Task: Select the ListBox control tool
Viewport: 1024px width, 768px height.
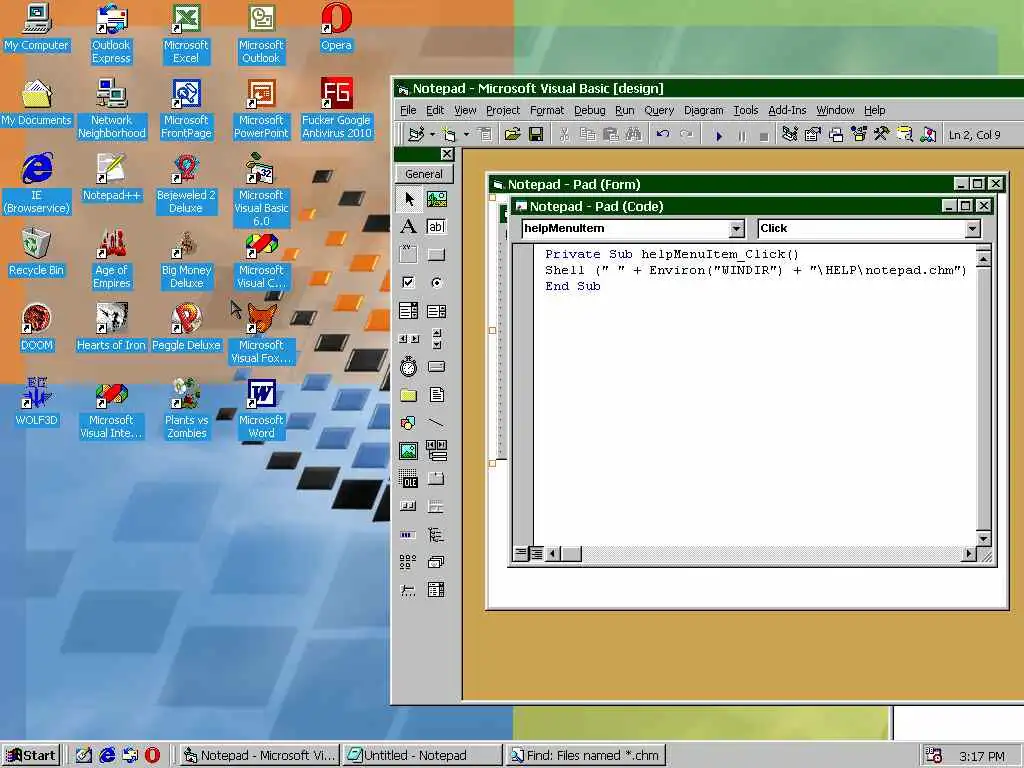Action: [436, 311]
